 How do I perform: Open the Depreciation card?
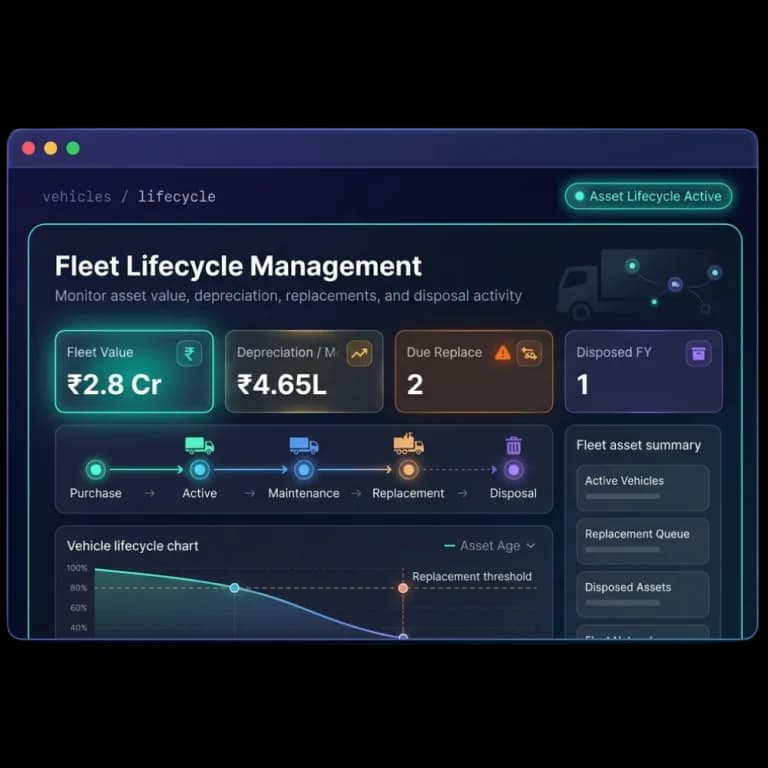(304, 371)
